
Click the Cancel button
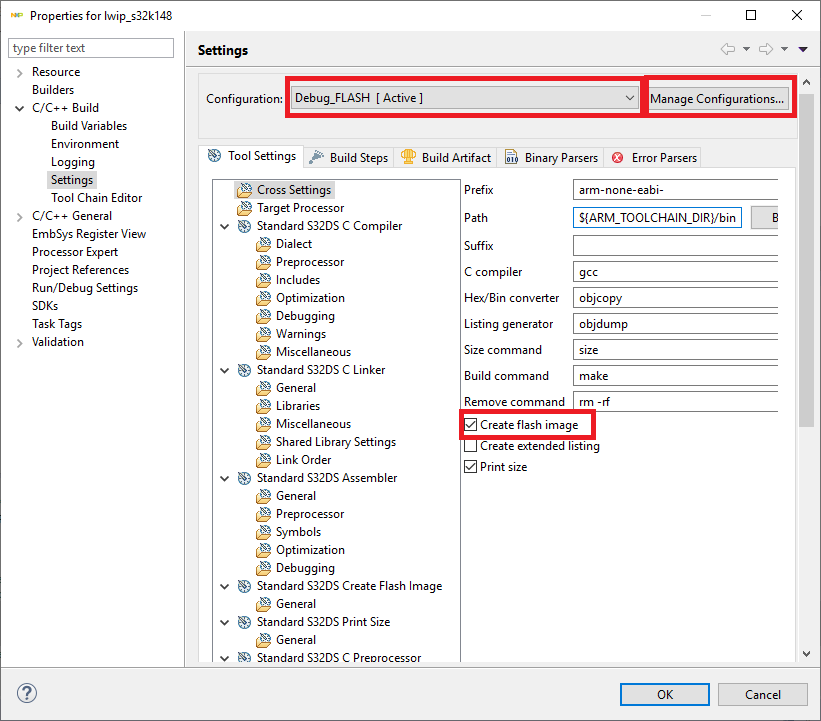(x=762, y=694)
